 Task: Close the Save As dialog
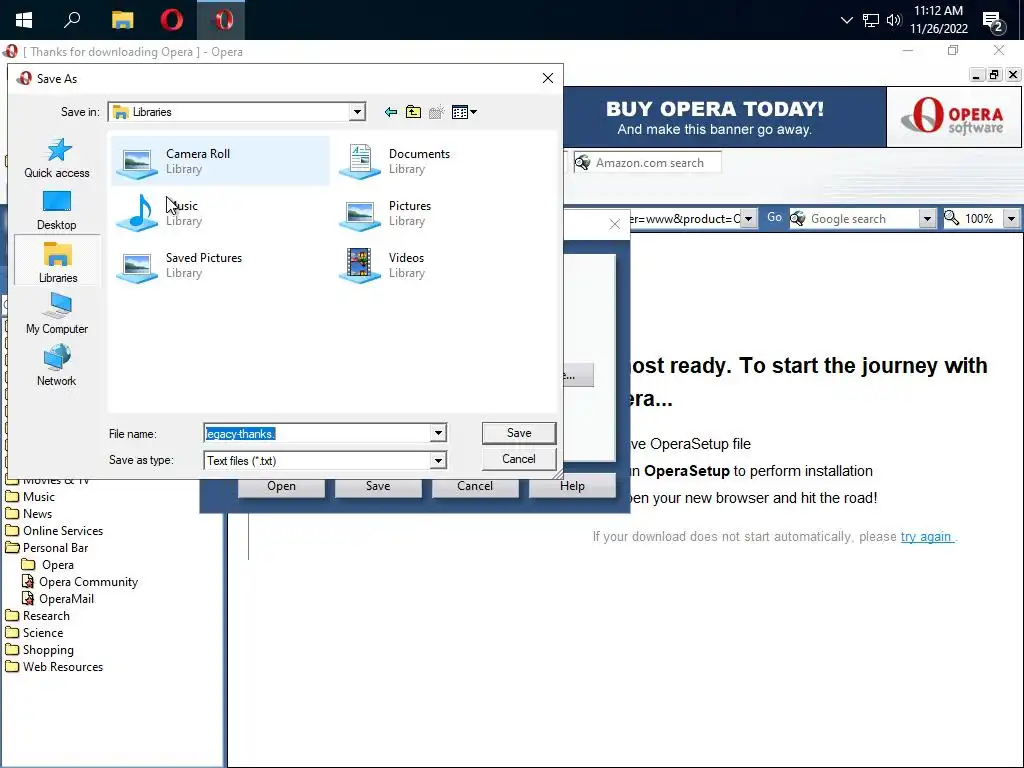tap(548, 78)
